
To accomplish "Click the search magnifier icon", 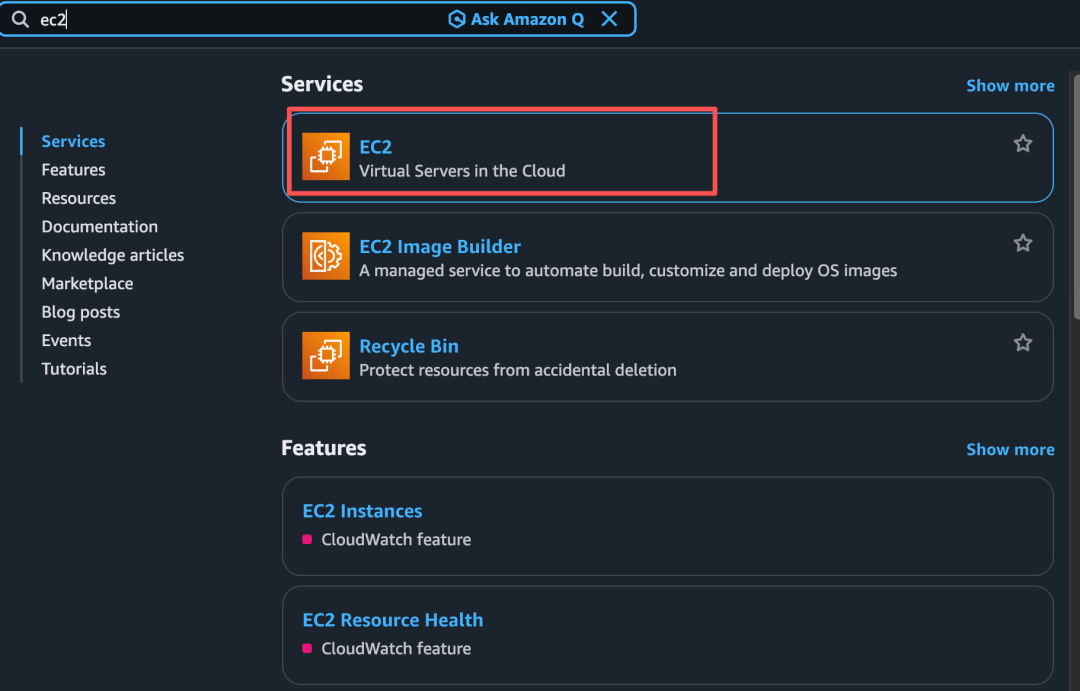I will [x=21, y=19].
